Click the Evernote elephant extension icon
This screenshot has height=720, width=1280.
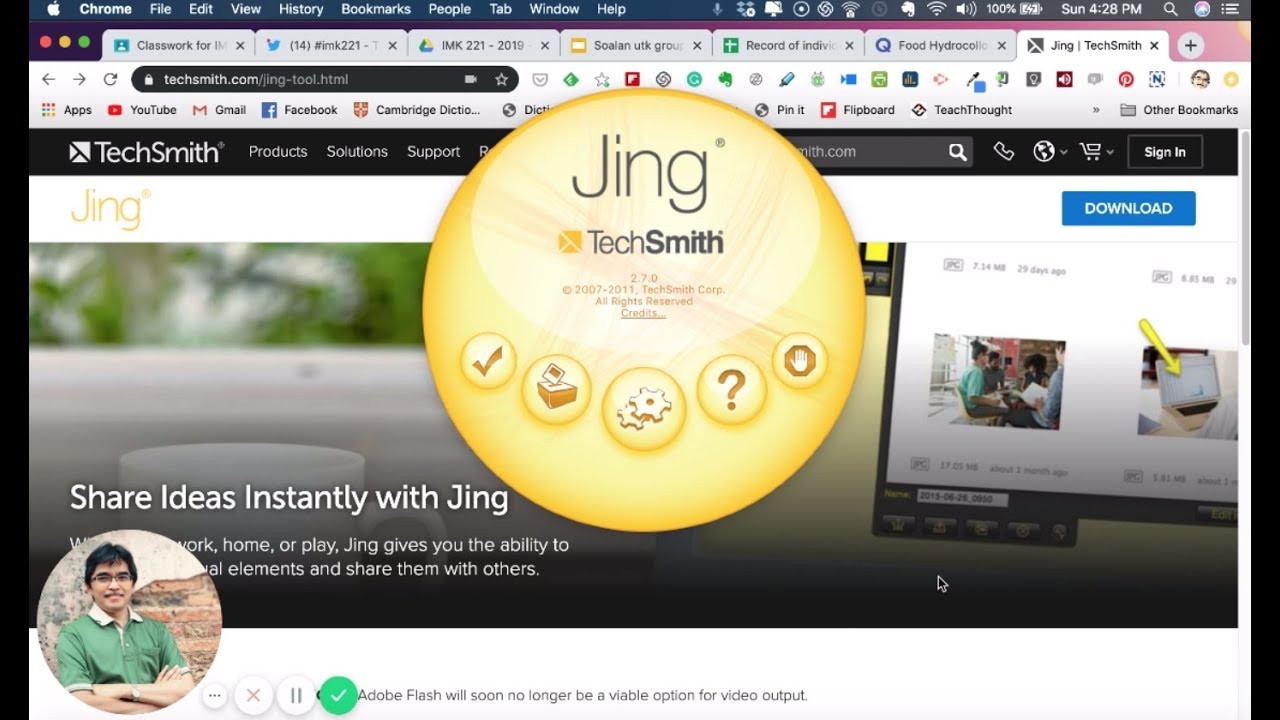724,79
